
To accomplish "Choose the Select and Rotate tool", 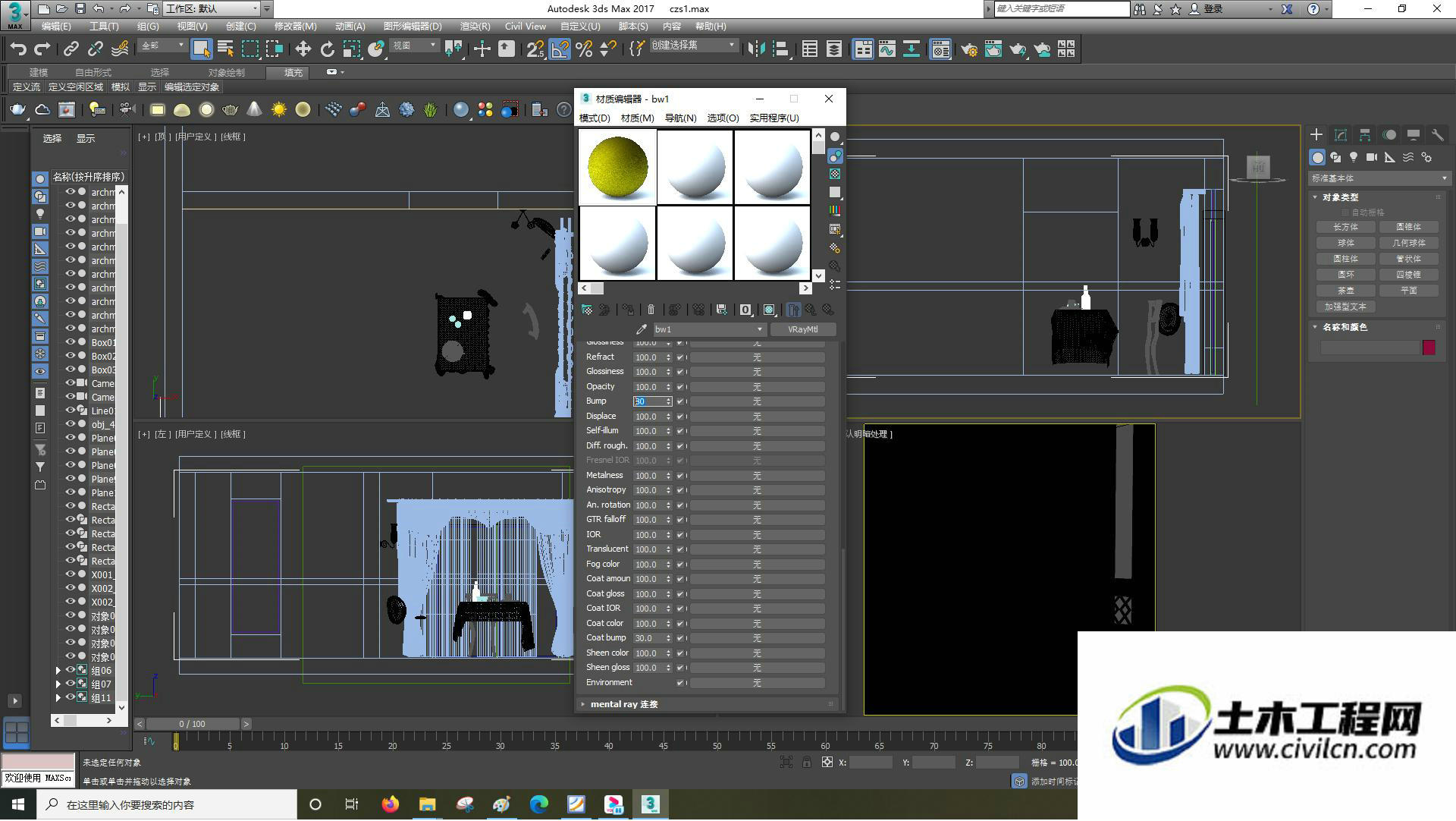I will tap(327, 49).
